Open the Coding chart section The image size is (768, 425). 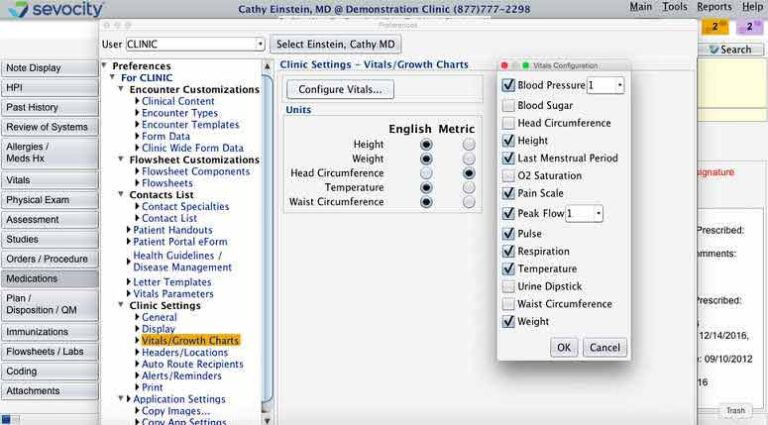(49, 372)
